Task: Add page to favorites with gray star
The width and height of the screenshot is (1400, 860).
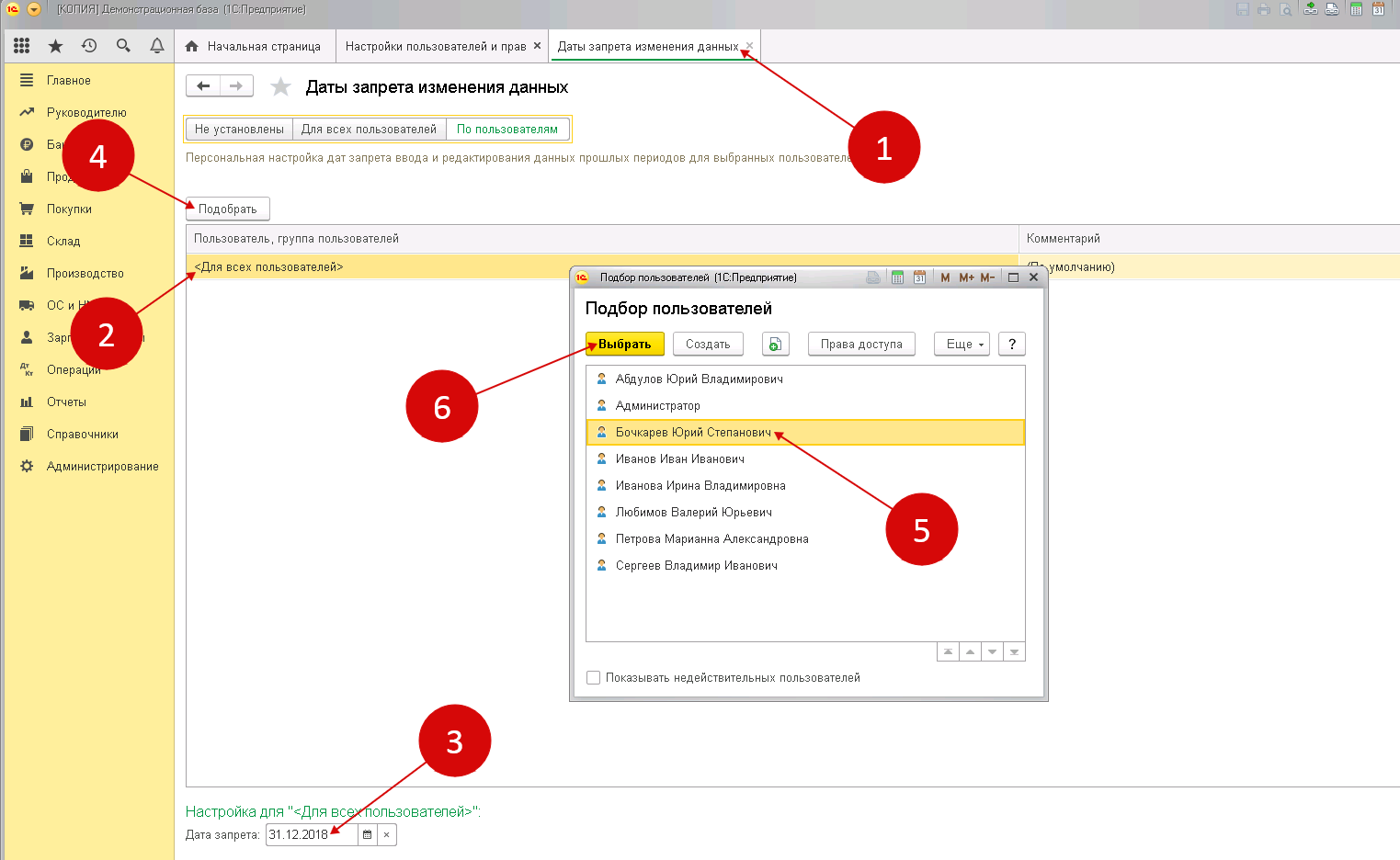Action: click(280, 87)
